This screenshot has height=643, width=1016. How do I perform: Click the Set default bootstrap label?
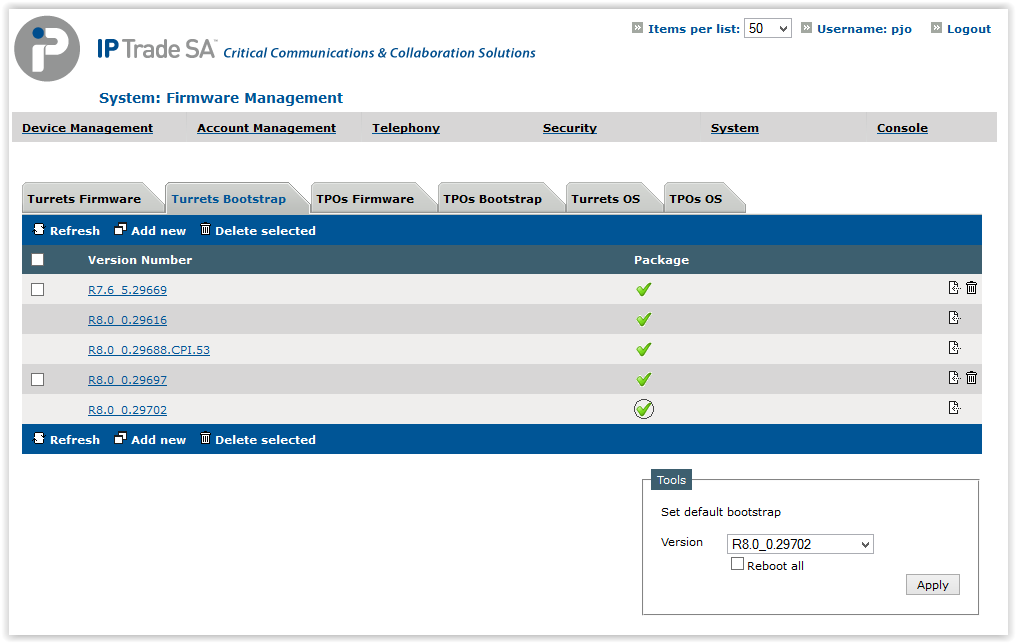point(721,512)
